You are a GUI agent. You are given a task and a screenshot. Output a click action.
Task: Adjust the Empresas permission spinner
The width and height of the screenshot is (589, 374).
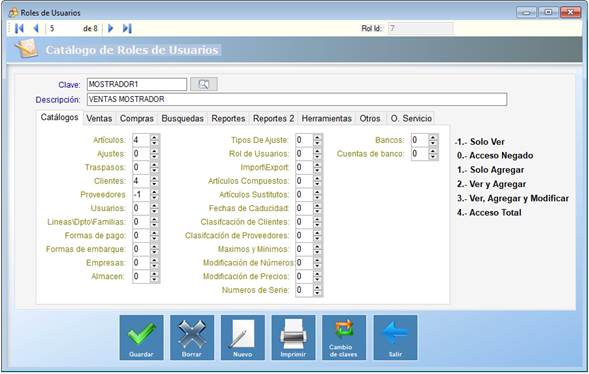point(146,262)
